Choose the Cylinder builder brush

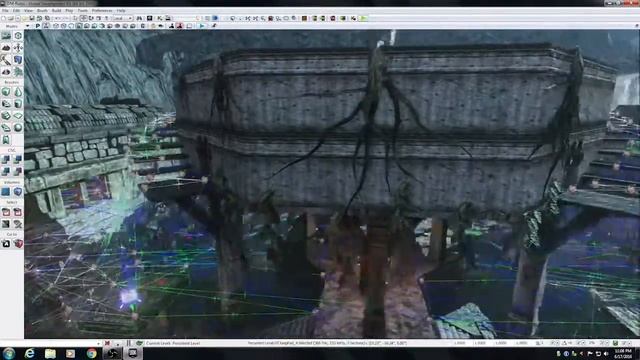(18, 104)
